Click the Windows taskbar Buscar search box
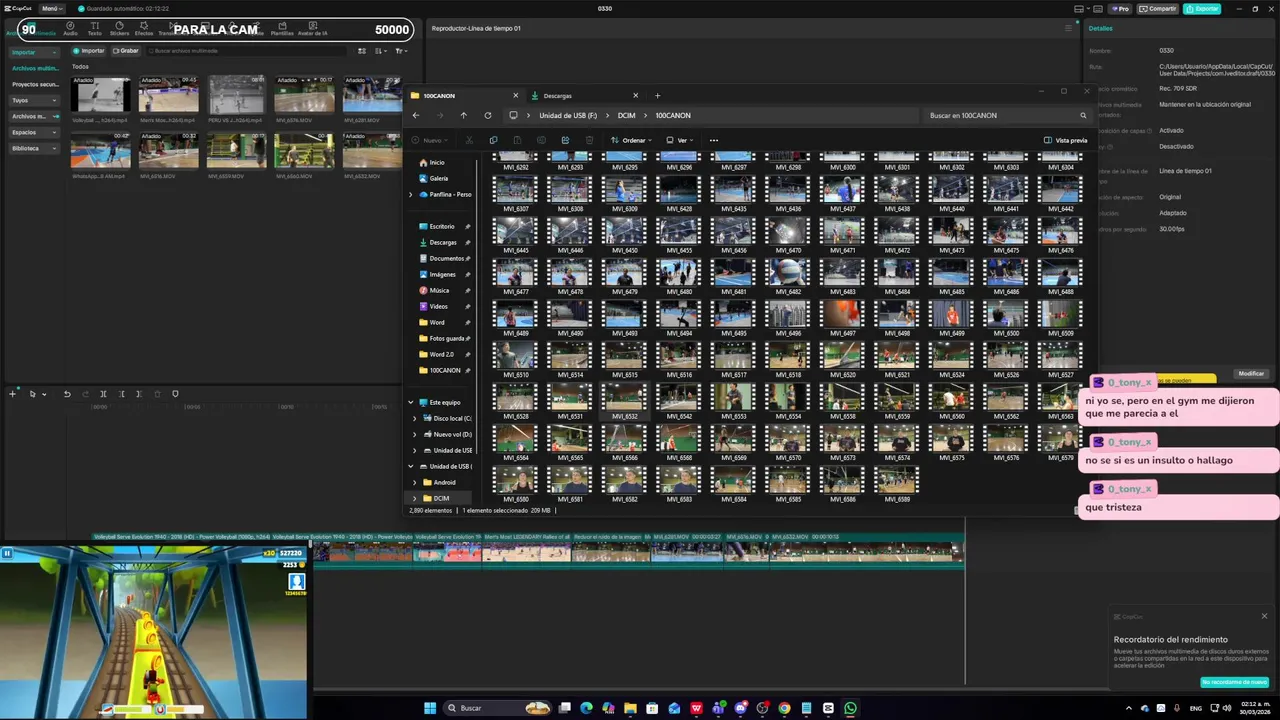Screen dimensions: 1280x720 [x=496, y=708]
